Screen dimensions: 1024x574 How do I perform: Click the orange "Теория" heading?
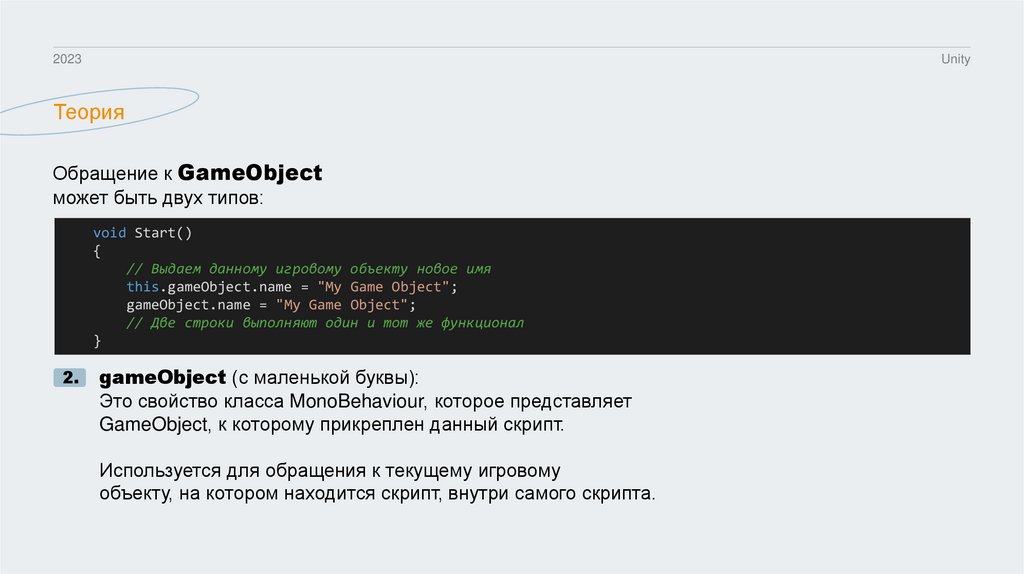pyautogui.click(x=89, y=112)
